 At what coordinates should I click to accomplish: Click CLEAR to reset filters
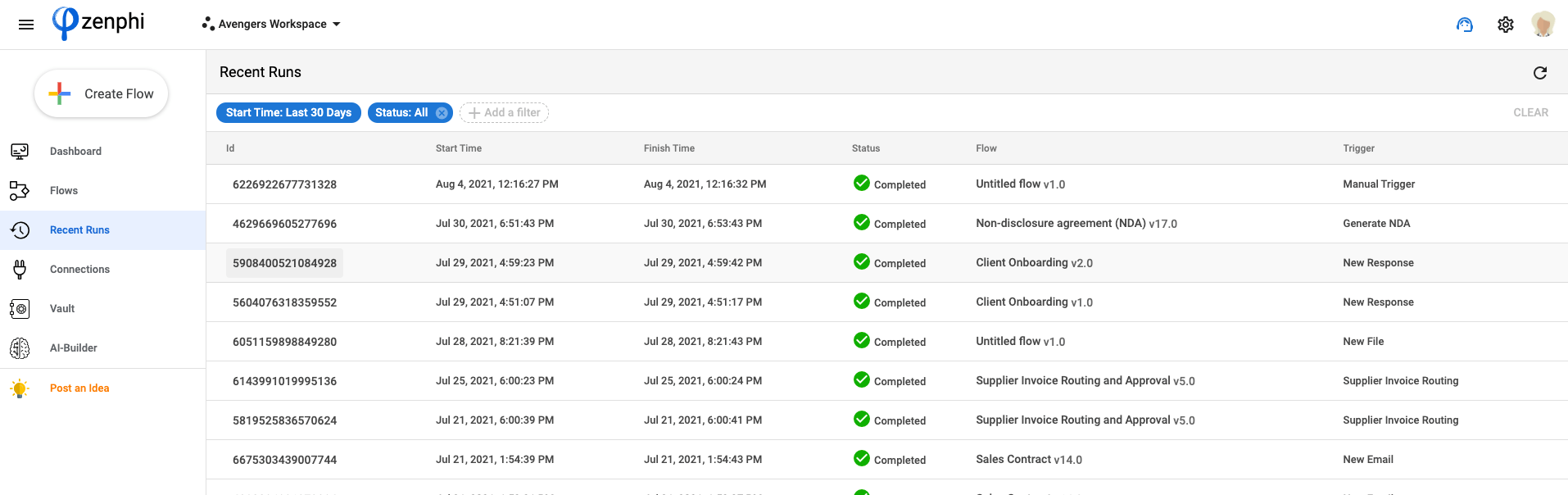[x=1530, y=113]
